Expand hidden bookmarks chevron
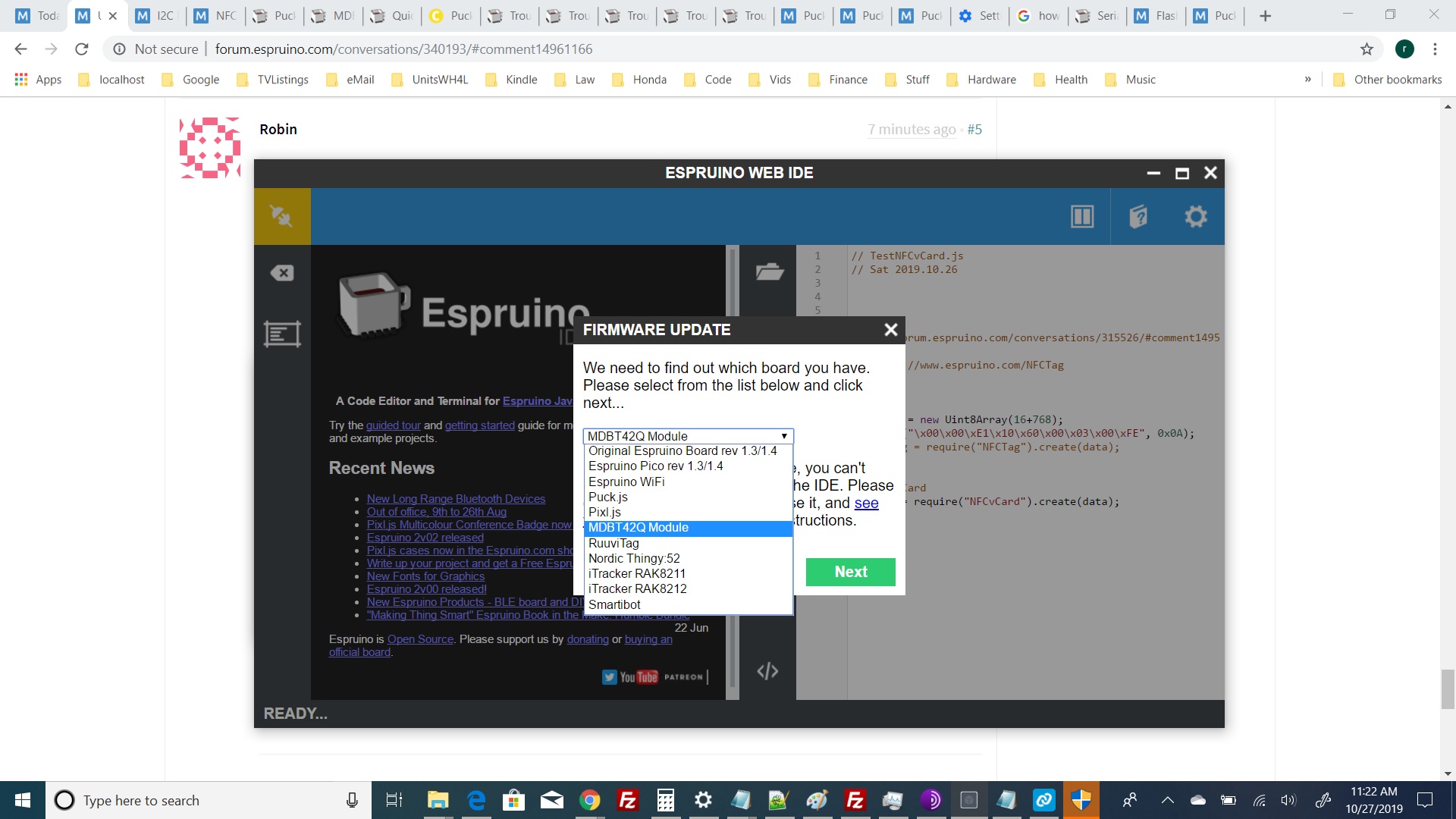This screenshot has width=1456, height=819. click(1307, 80)
